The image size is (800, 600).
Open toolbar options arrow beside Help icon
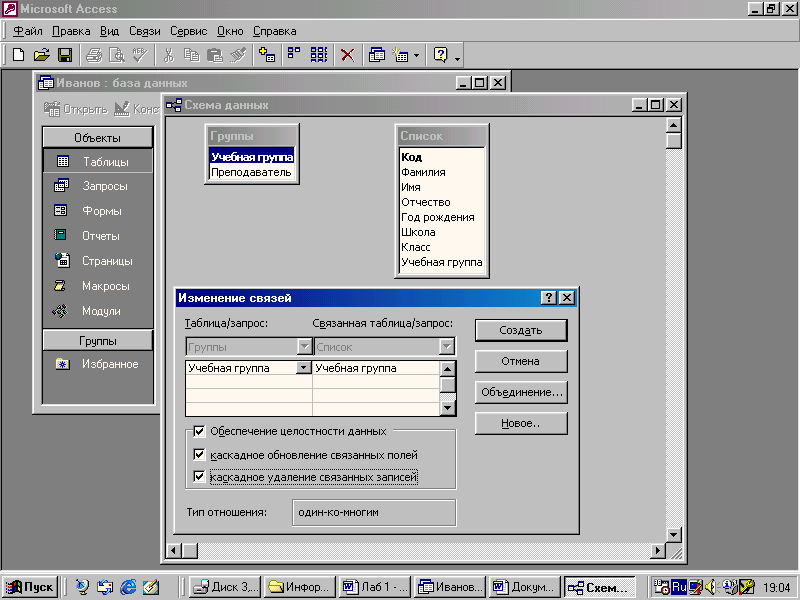(457, 57)
